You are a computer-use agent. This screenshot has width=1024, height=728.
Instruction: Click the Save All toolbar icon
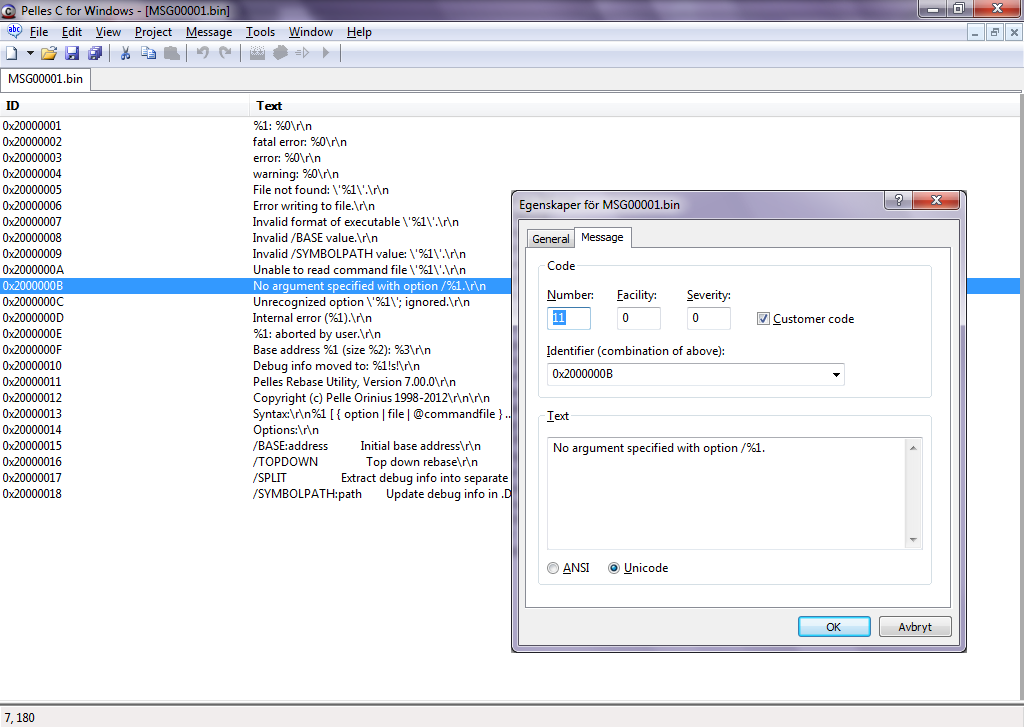(95, 54)
